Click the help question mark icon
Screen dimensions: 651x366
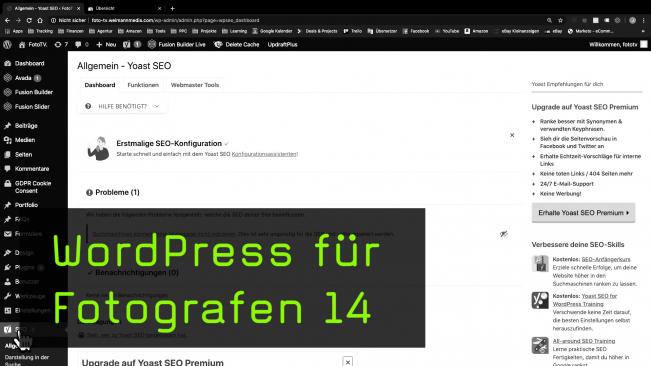pyautogui.click(x=88, y=106)
